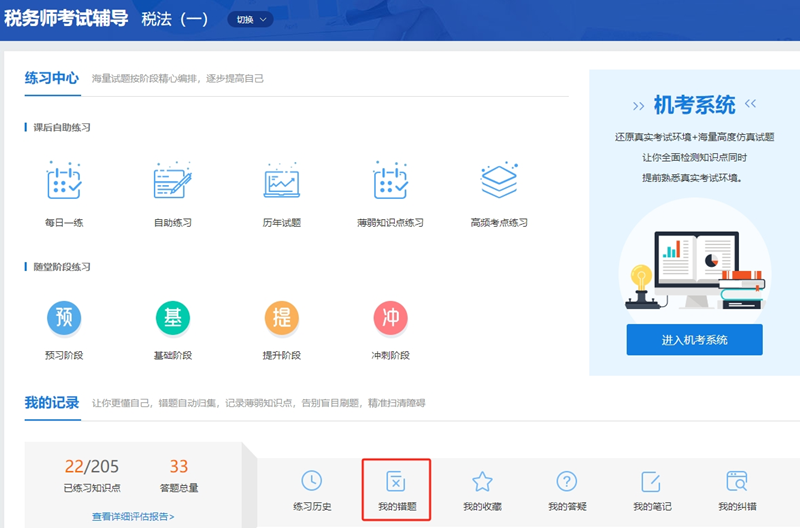Select the orange 提 stage icon
Viewport: 800px width, 528px height.
[282, 318]
